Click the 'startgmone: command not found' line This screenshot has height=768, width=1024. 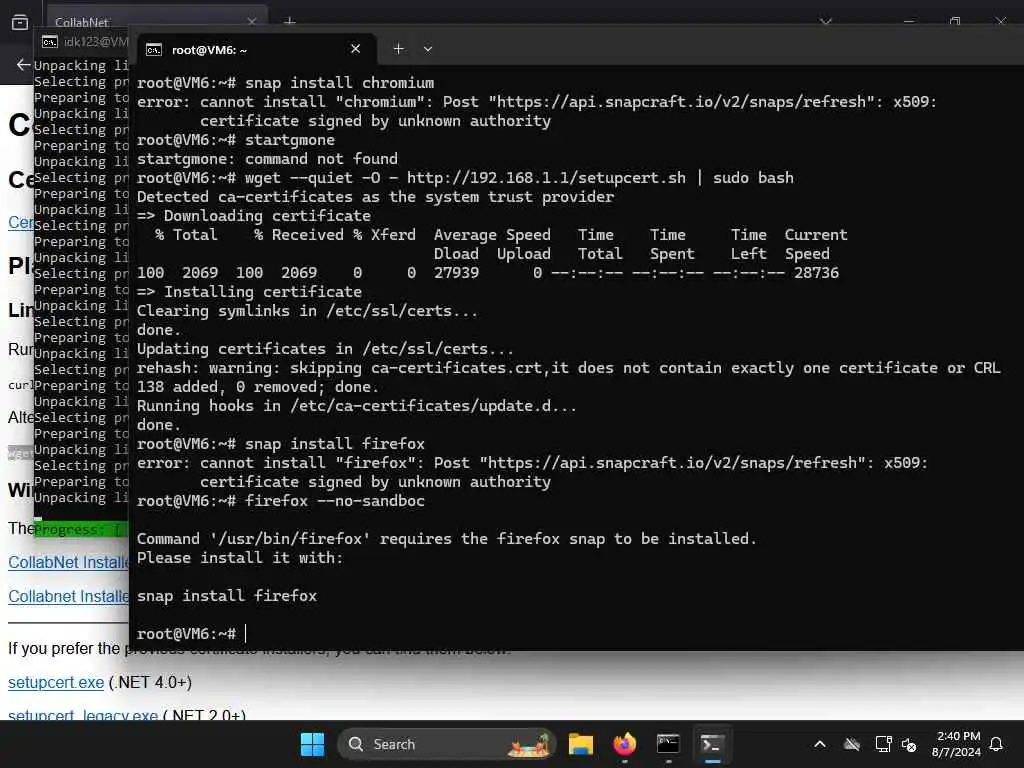(x=267, y=159)
